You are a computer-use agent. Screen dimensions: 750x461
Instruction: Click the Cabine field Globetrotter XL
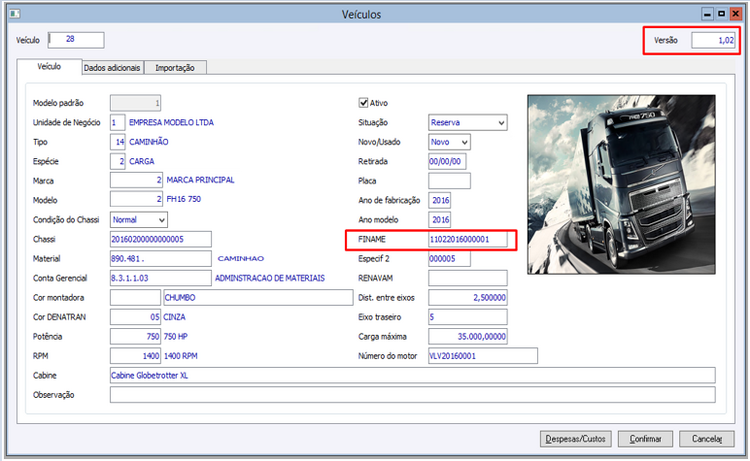(x=413, y=375)
